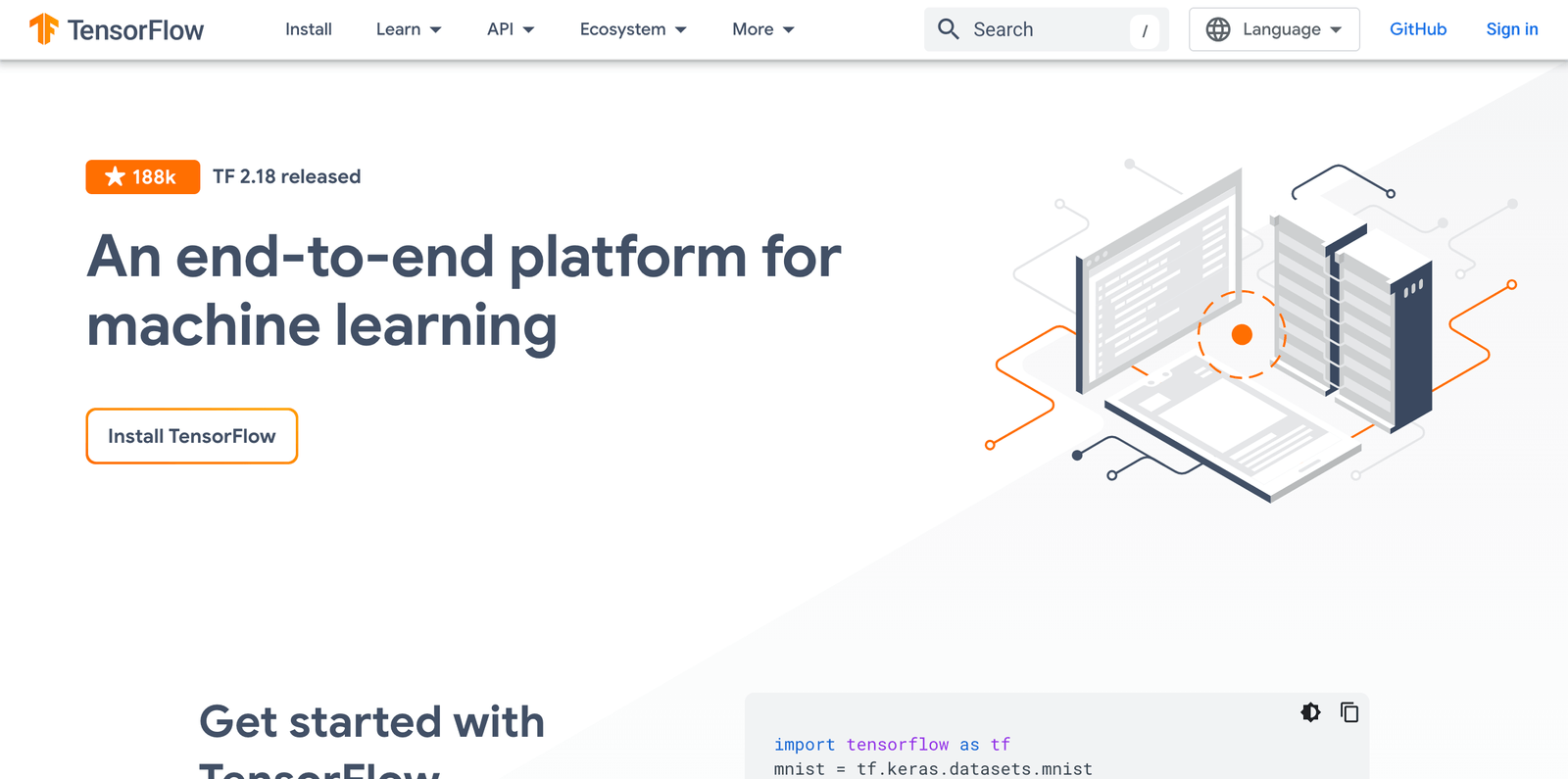Focus the Search input field

(x=1047, y=29)
